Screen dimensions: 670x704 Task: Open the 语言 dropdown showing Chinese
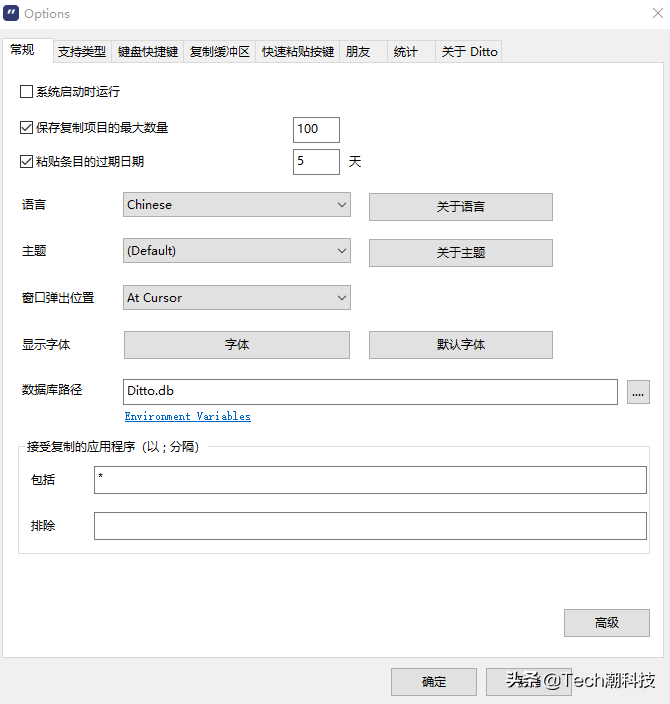click(236, 205)
